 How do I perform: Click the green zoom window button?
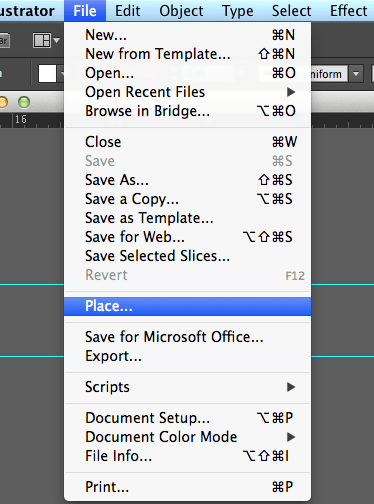(x=24, y=102)
